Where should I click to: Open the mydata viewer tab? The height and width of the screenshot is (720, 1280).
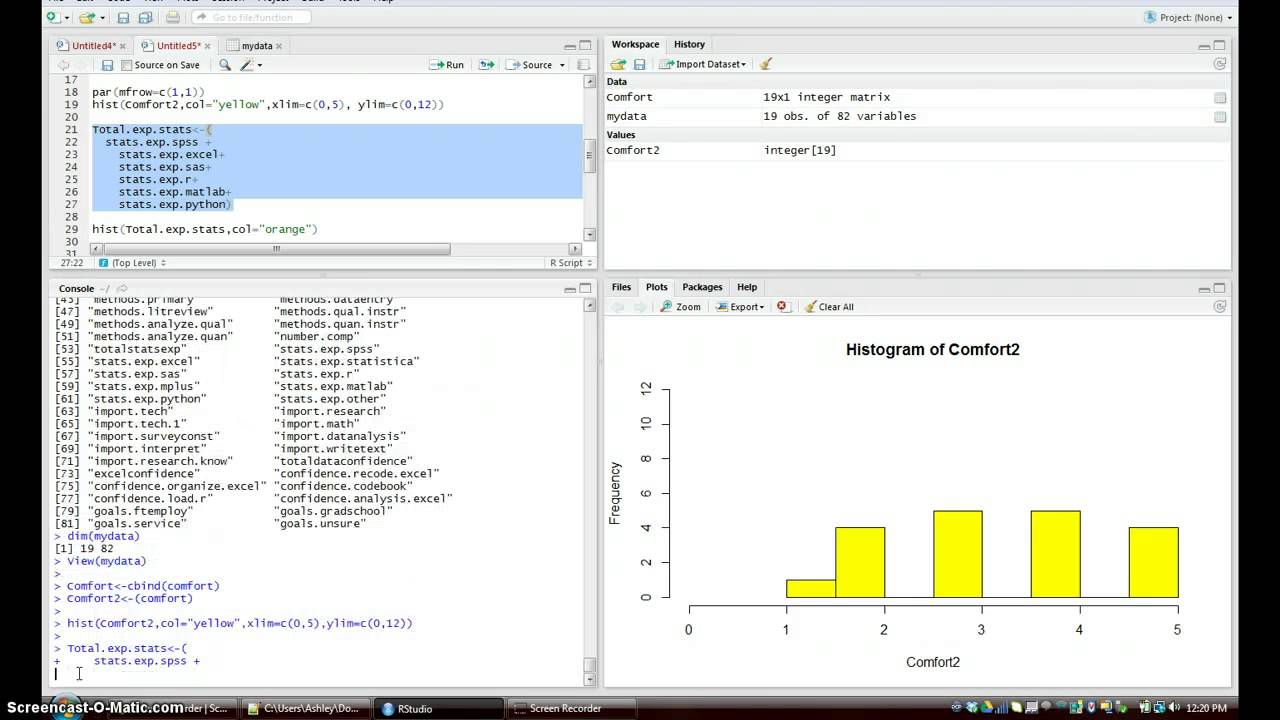(256, 46)
